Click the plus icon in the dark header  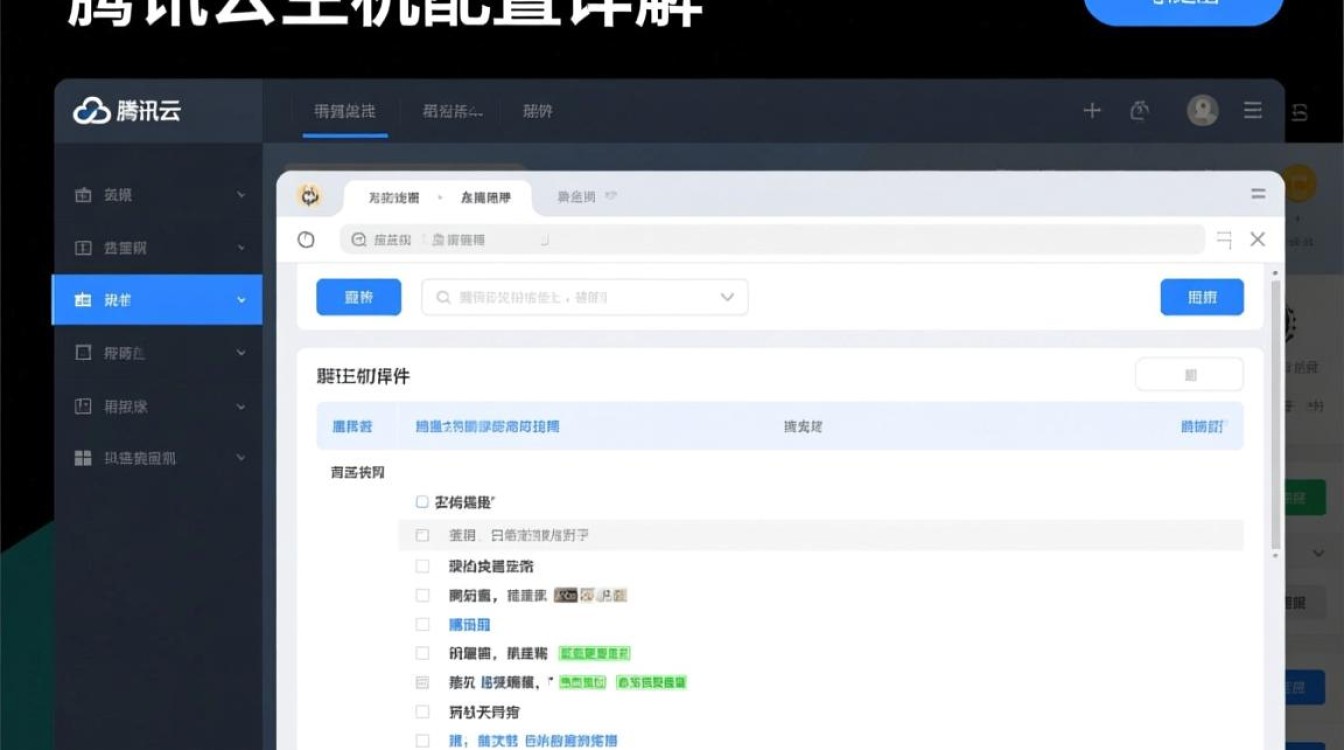(x=1092, y=111)
